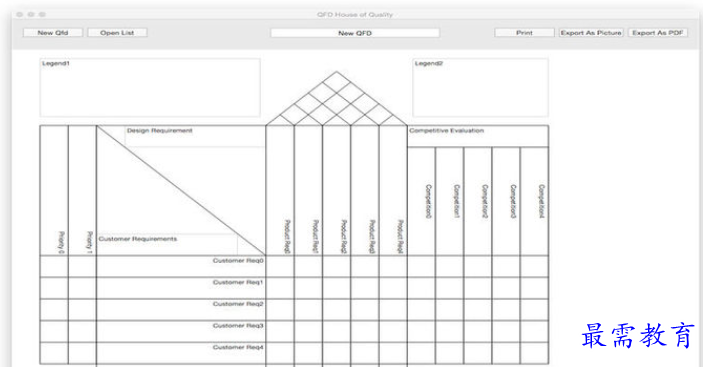Click the Priority 0 column header
This screenshot has width=703, height=367.
point(54,190)
